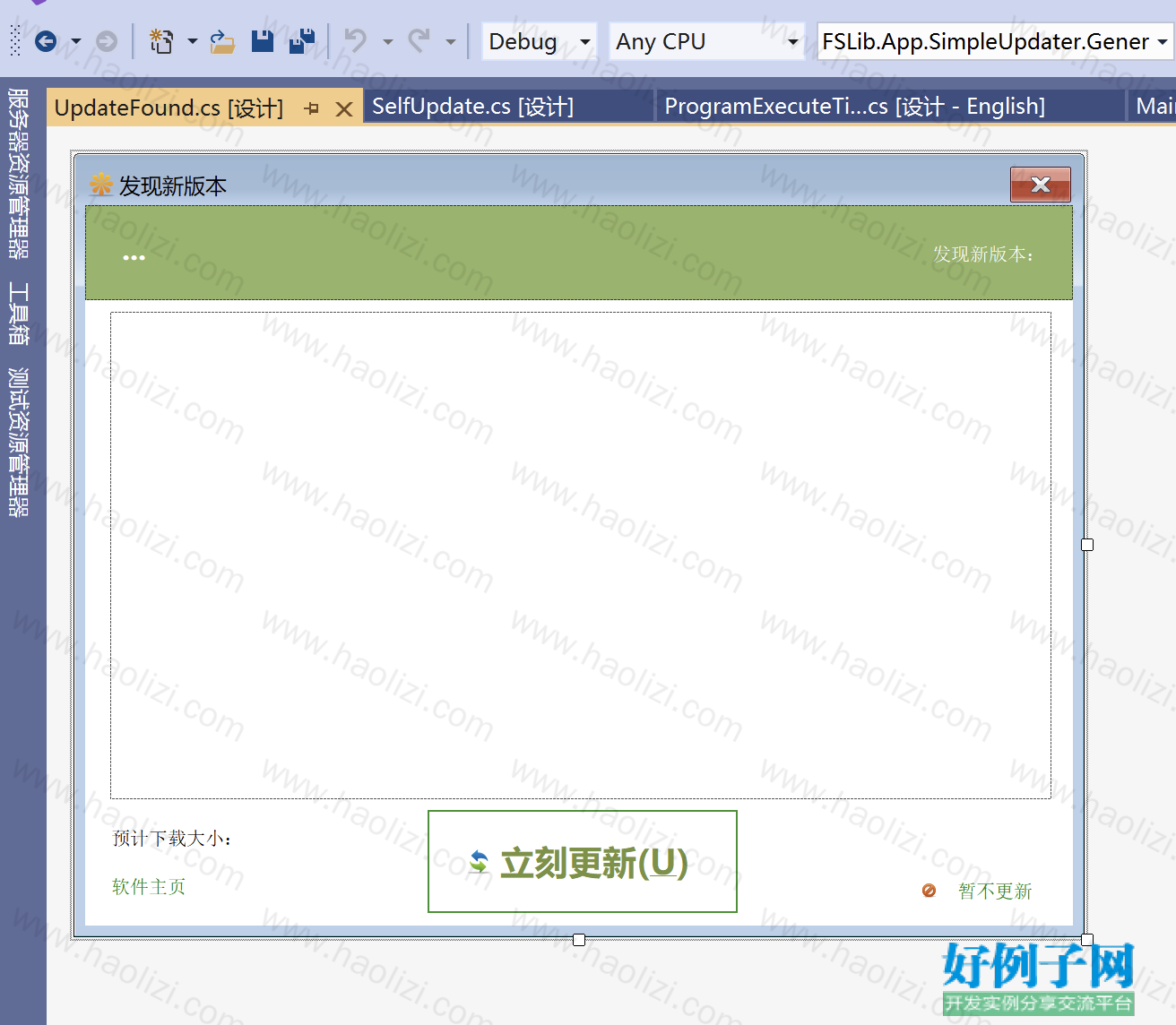Click the New Project toolbar icon
The height and width of the screenshot is (1025, 1176).
[161, 41]
